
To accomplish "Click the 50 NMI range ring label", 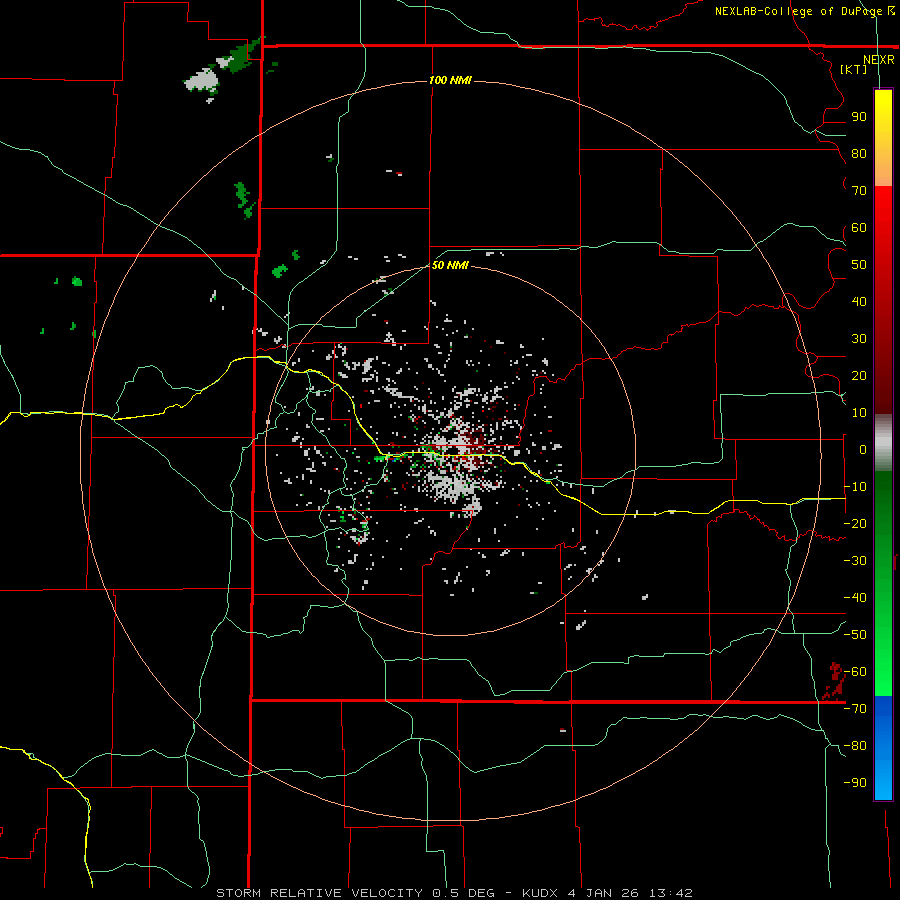I will pyautogui.click(x=450, y=265).
